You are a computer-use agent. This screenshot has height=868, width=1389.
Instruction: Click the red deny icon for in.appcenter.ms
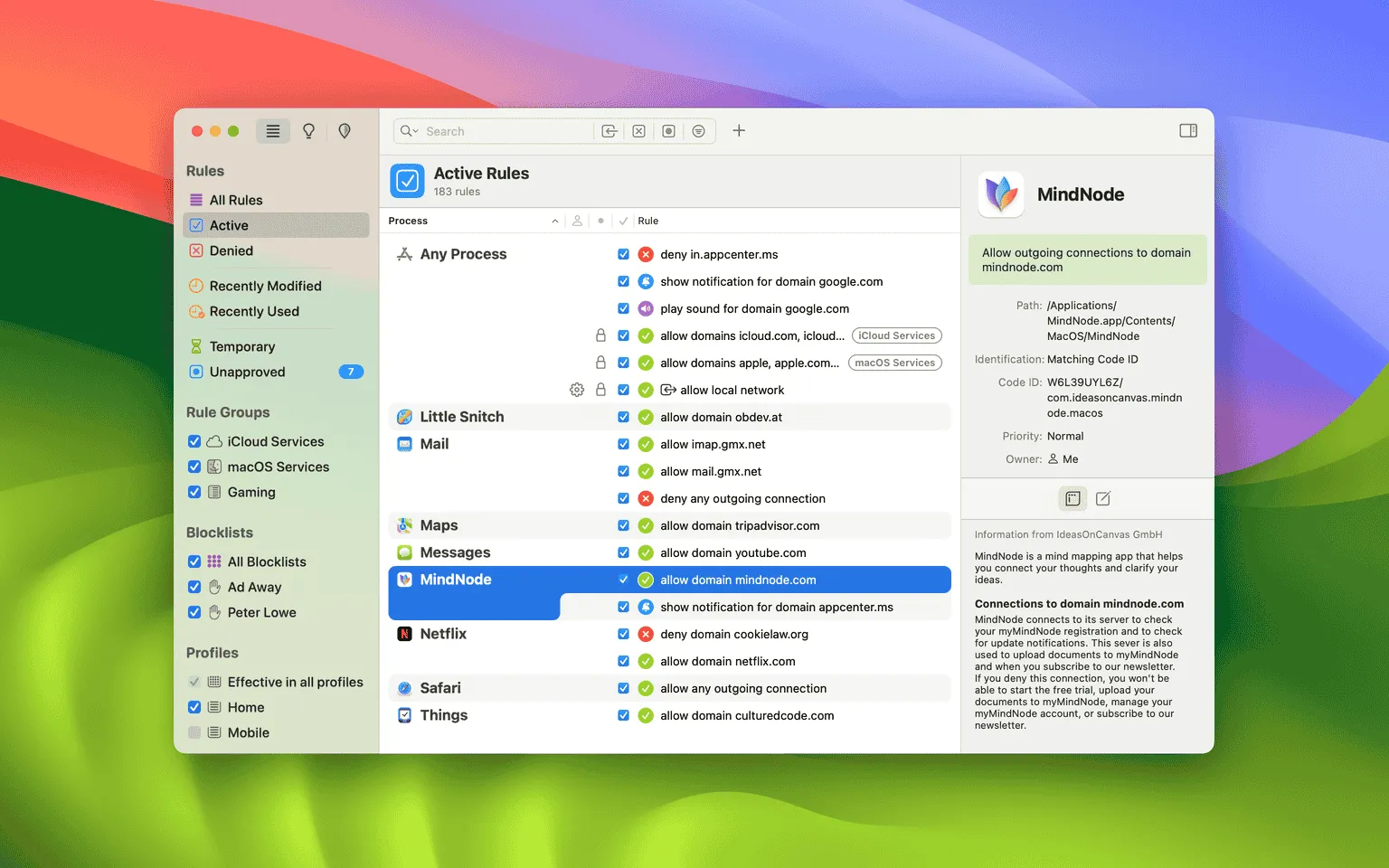coord(646,254)
